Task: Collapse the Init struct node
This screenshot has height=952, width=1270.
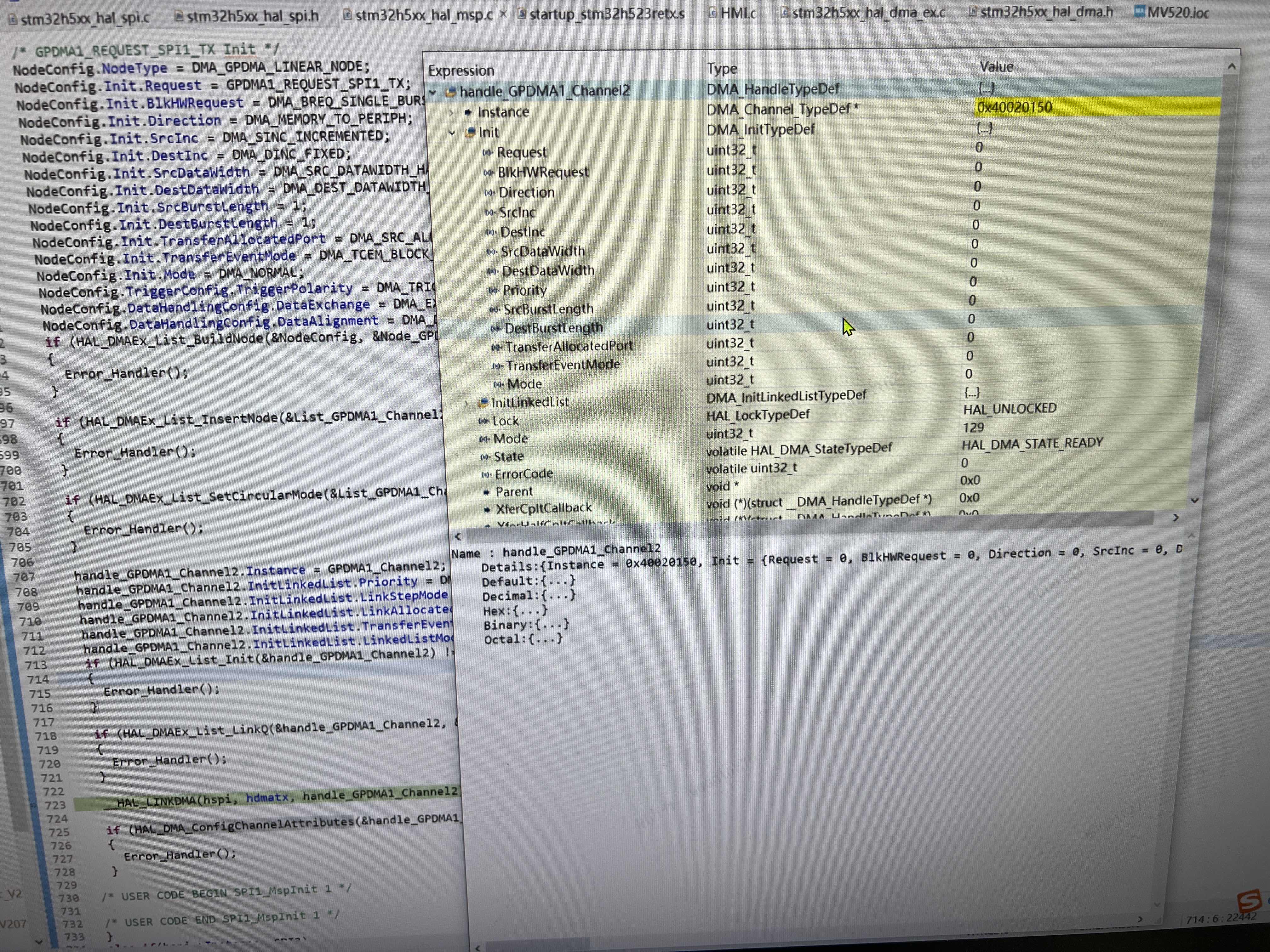Action: tap(452, 133)
